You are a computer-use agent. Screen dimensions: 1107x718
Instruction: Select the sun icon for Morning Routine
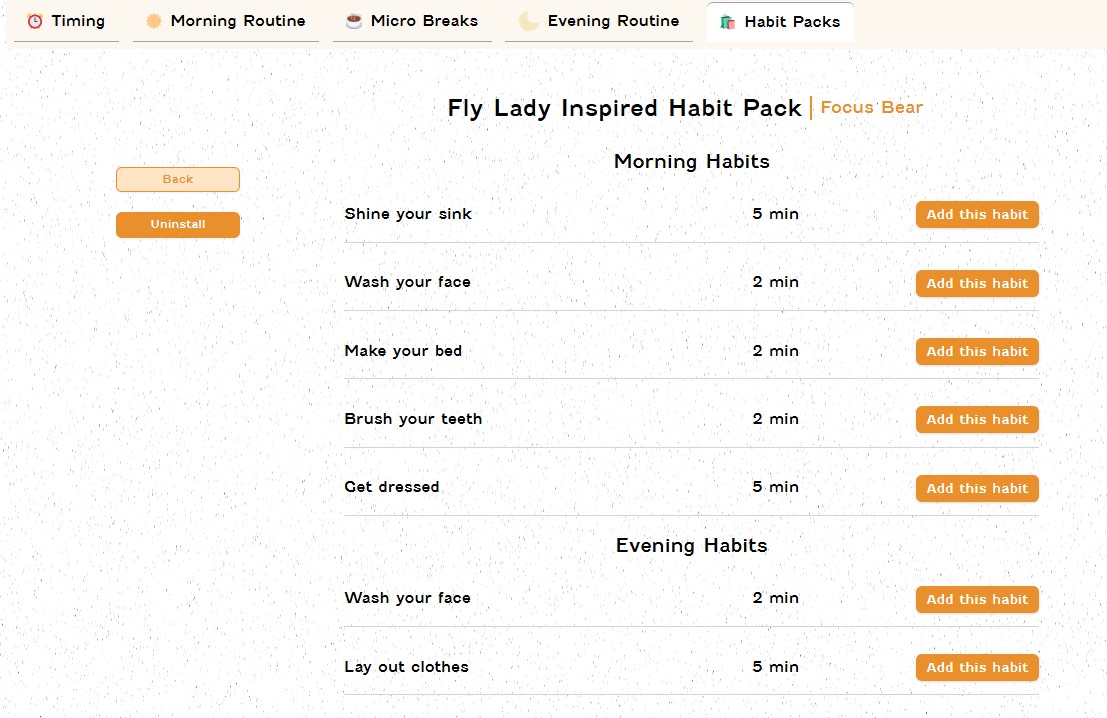tap(152, 20)
